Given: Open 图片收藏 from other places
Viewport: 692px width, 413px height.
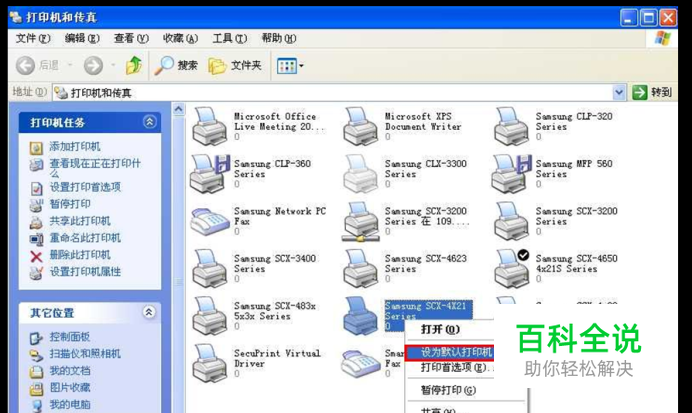Looking at the screenshot, I should coord(70,388).
